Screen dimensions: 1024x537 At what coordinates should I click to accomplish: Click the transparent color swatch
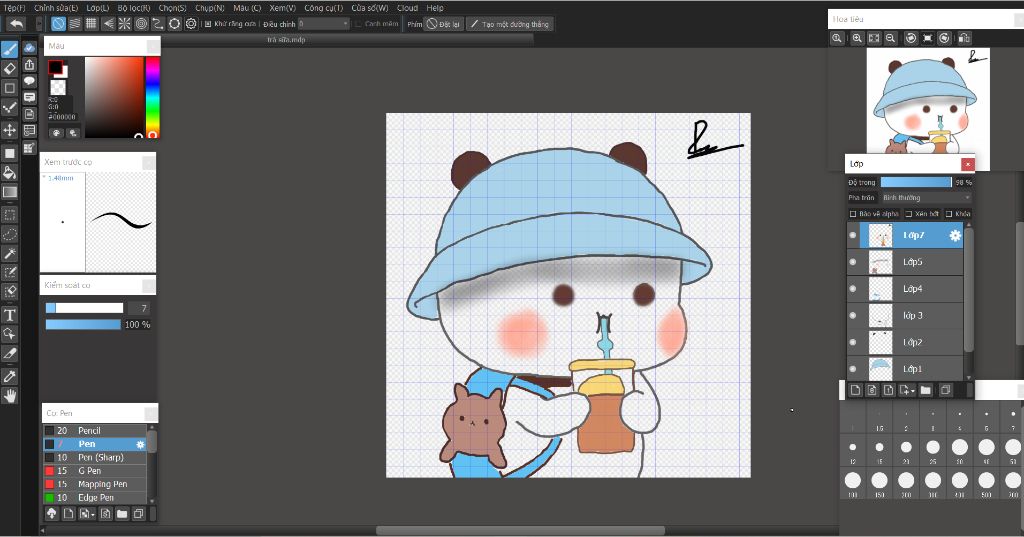[x=57, y=88]
